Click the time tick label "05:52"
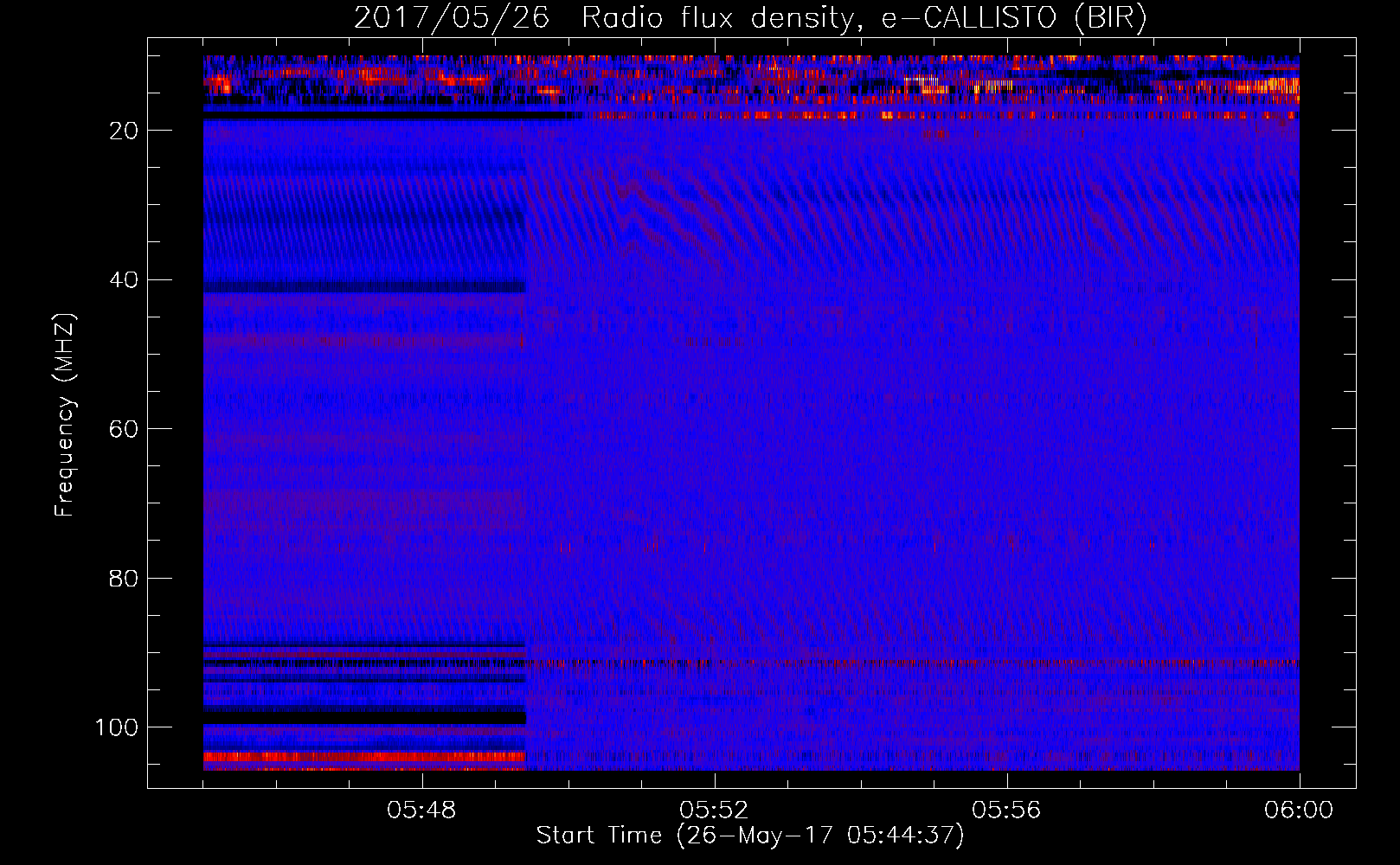Screen dimensions: 1400x865 (714, 811)
